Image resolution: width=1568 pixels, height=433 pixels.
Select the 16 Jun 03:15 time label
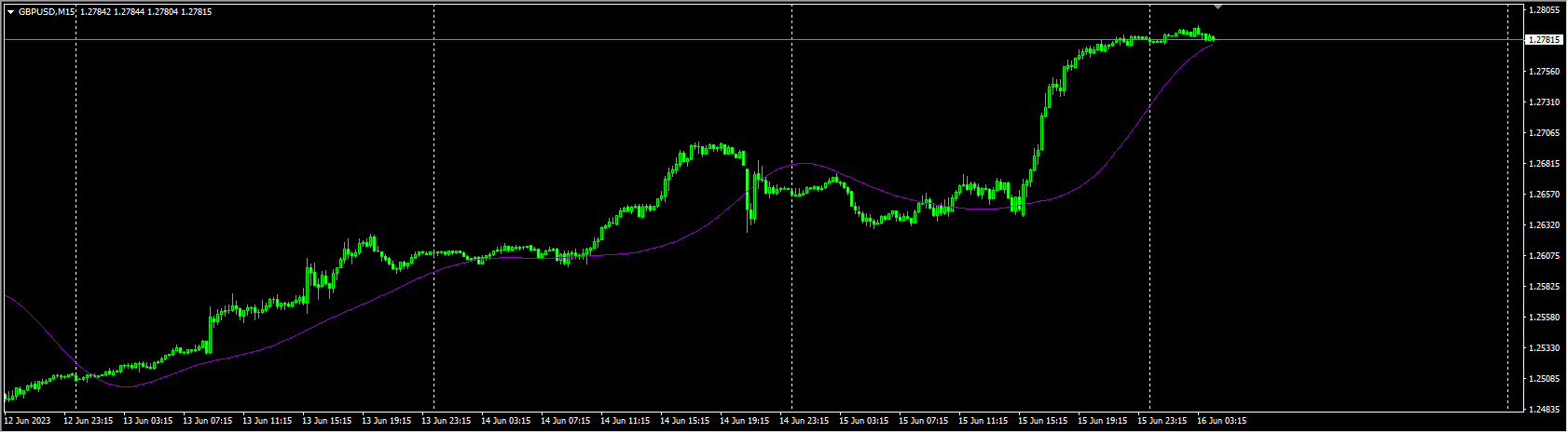1221,421
